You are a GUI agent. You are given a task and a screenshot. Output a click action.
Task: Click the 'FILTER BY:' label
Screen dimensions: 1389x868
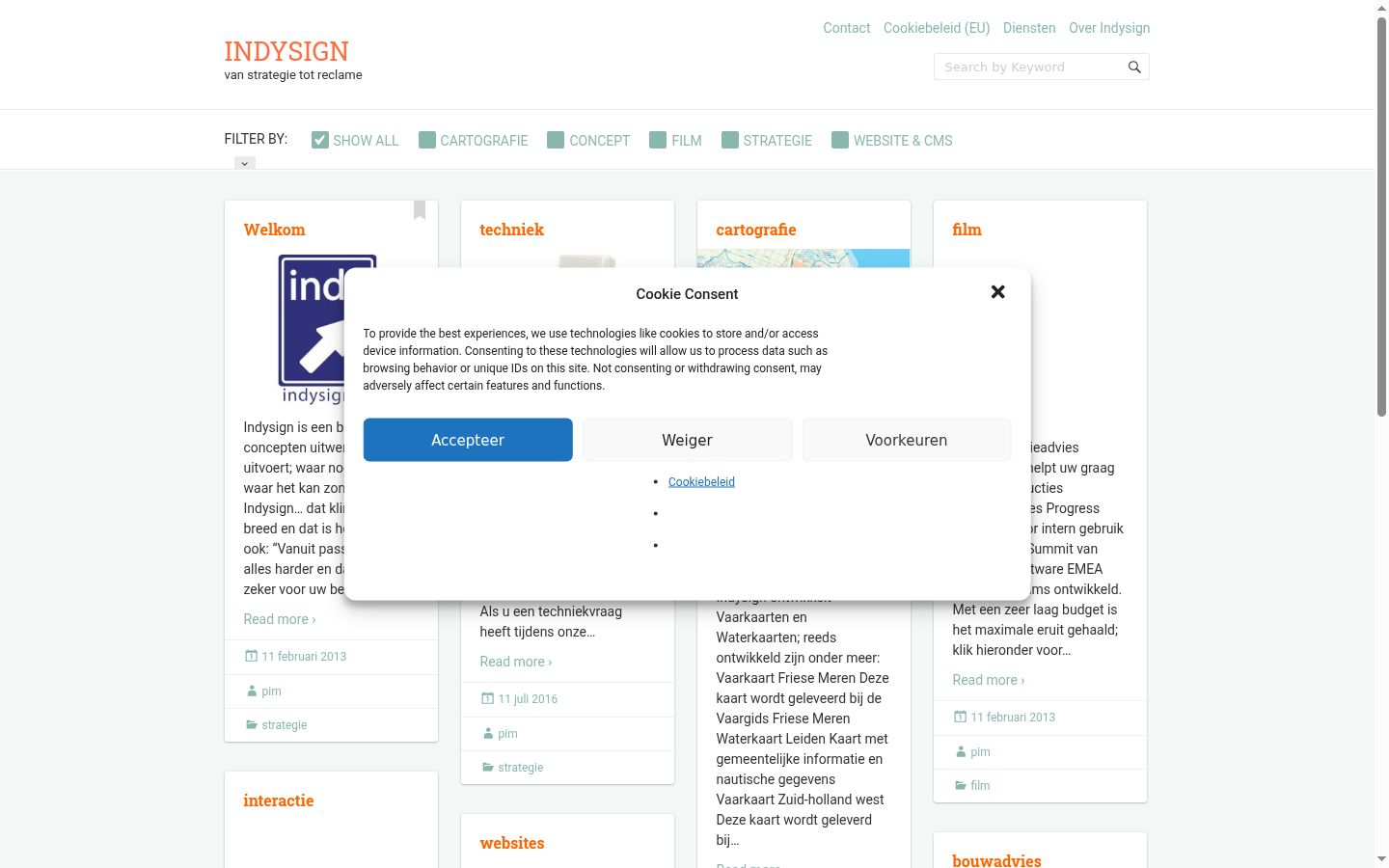pos(256,139)
